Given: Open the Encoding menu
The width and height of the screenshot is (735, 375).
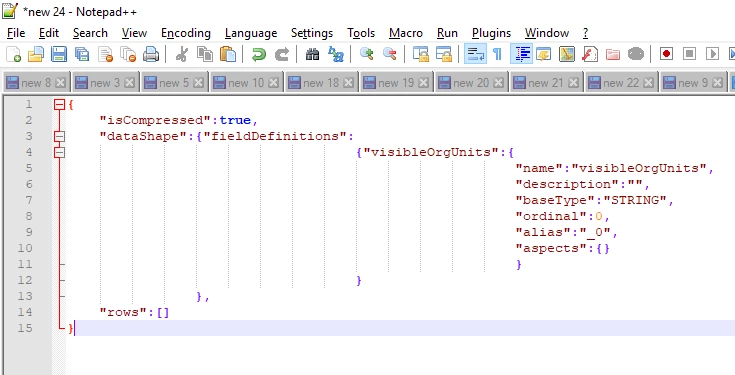Looking at the screenshot, I should 186,33.
